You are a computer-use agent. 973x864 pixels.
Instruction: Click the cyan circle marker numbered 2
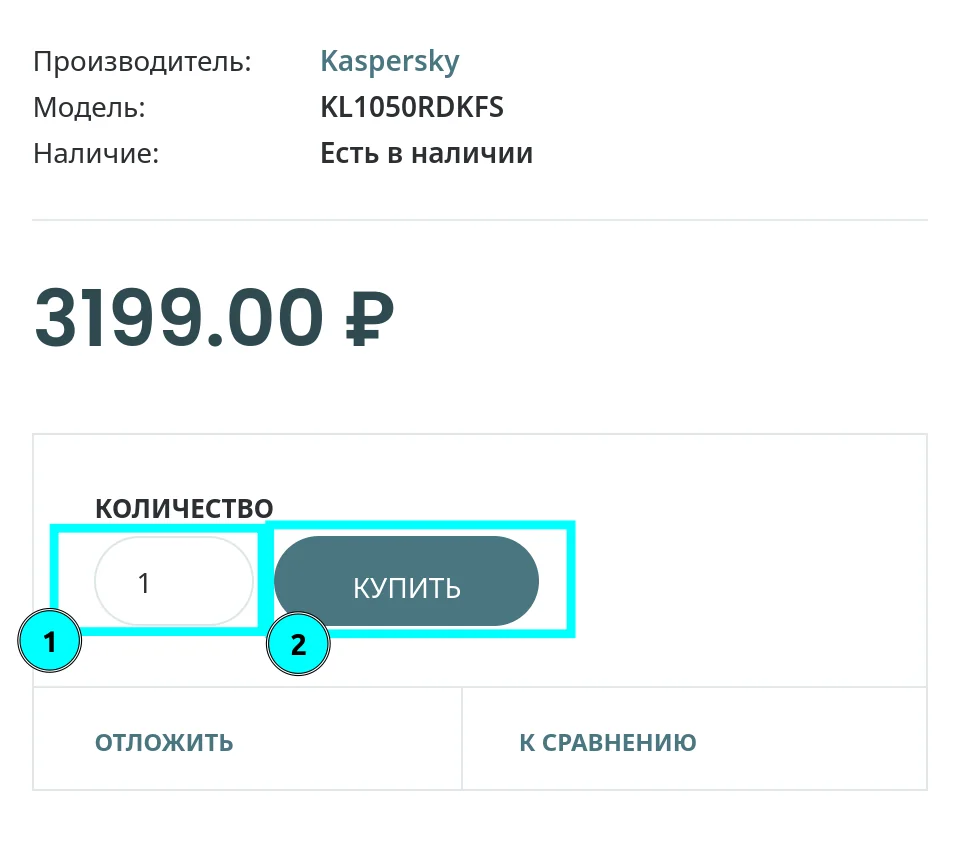[x=298, y=645]
